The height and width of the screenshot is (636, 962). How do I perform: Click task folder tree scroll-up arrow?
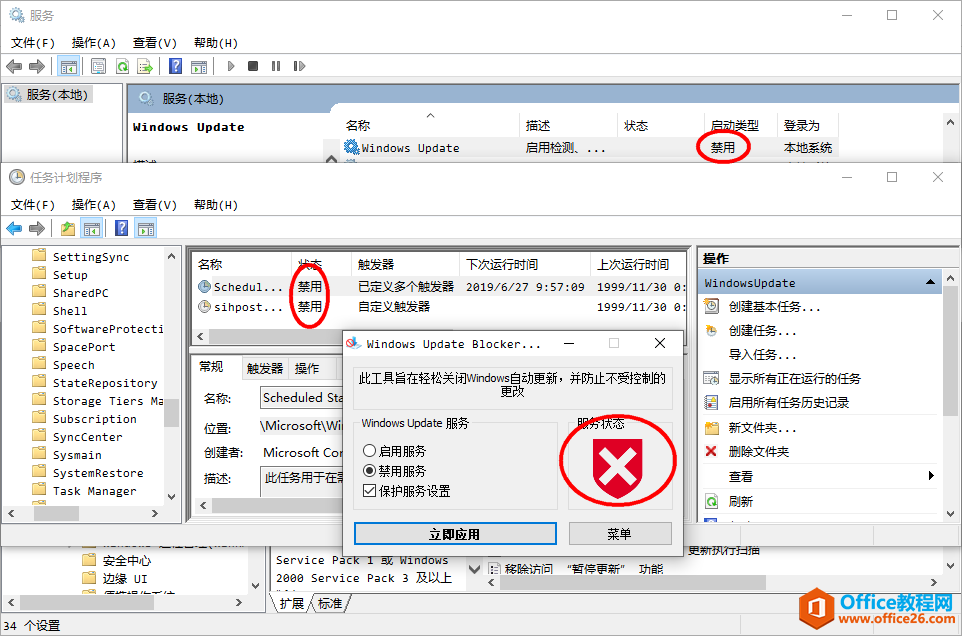pos(171,256)
